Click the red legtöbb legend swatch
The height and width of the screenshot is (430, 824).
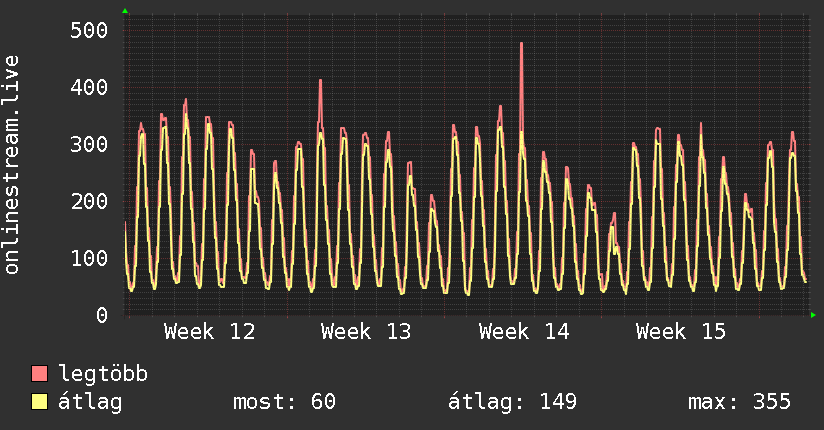pyautogui.click(x=39, y=373)
